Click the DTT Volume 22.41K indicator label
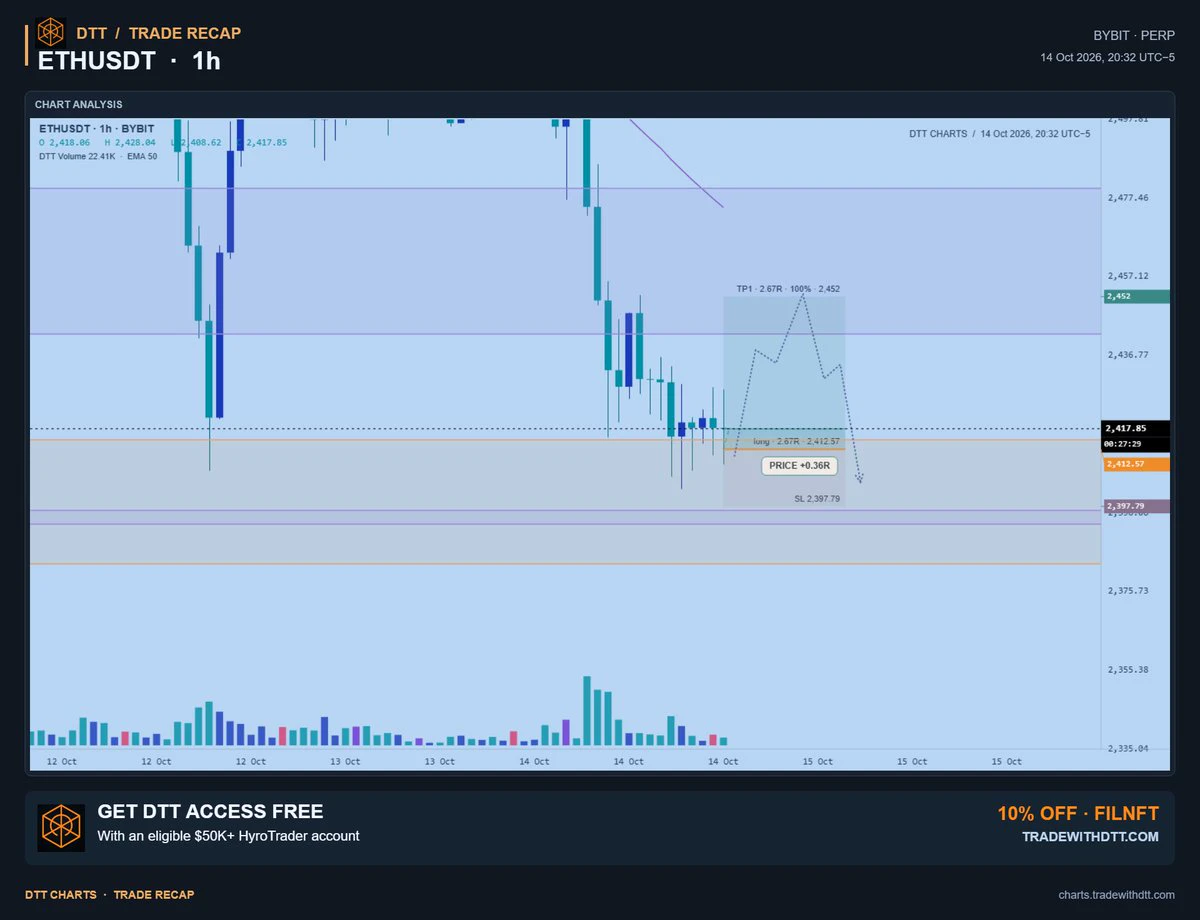 76,156
